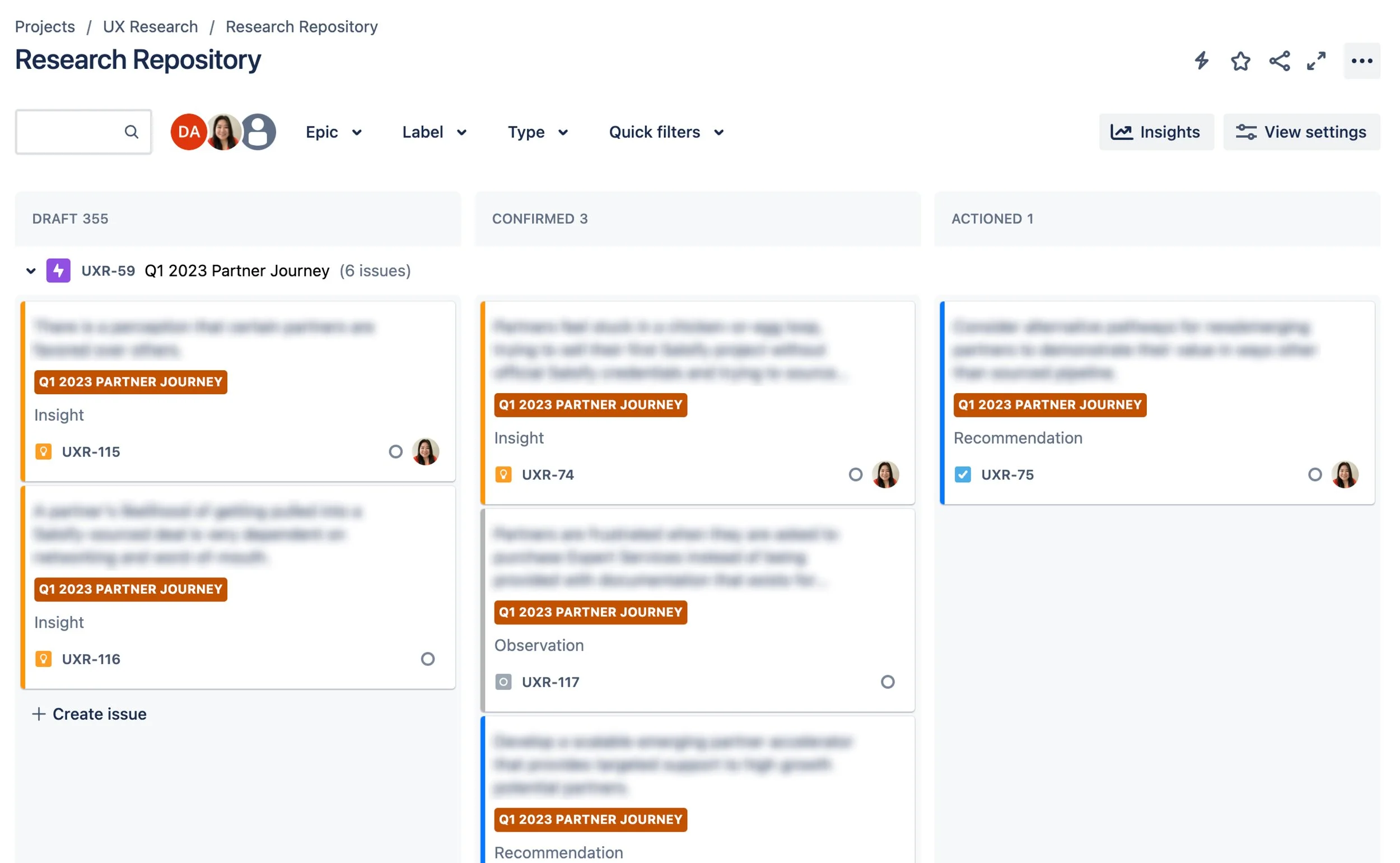Screen dimensions: 1400x863
Task: Click the Insight type icon on UXR-115
Action: pos(43,451)
